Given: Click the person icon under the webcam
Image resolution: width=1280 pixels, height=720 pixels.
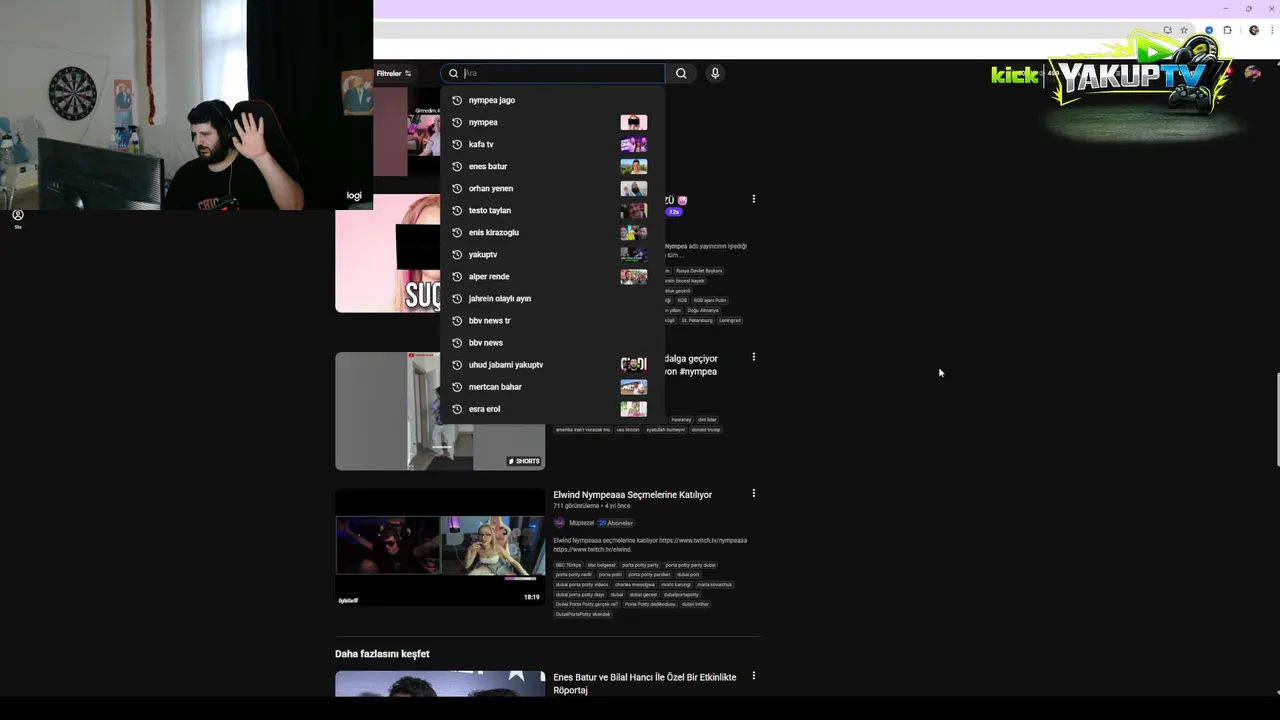Looking at the screenshot, I should [x=17, y=215].
